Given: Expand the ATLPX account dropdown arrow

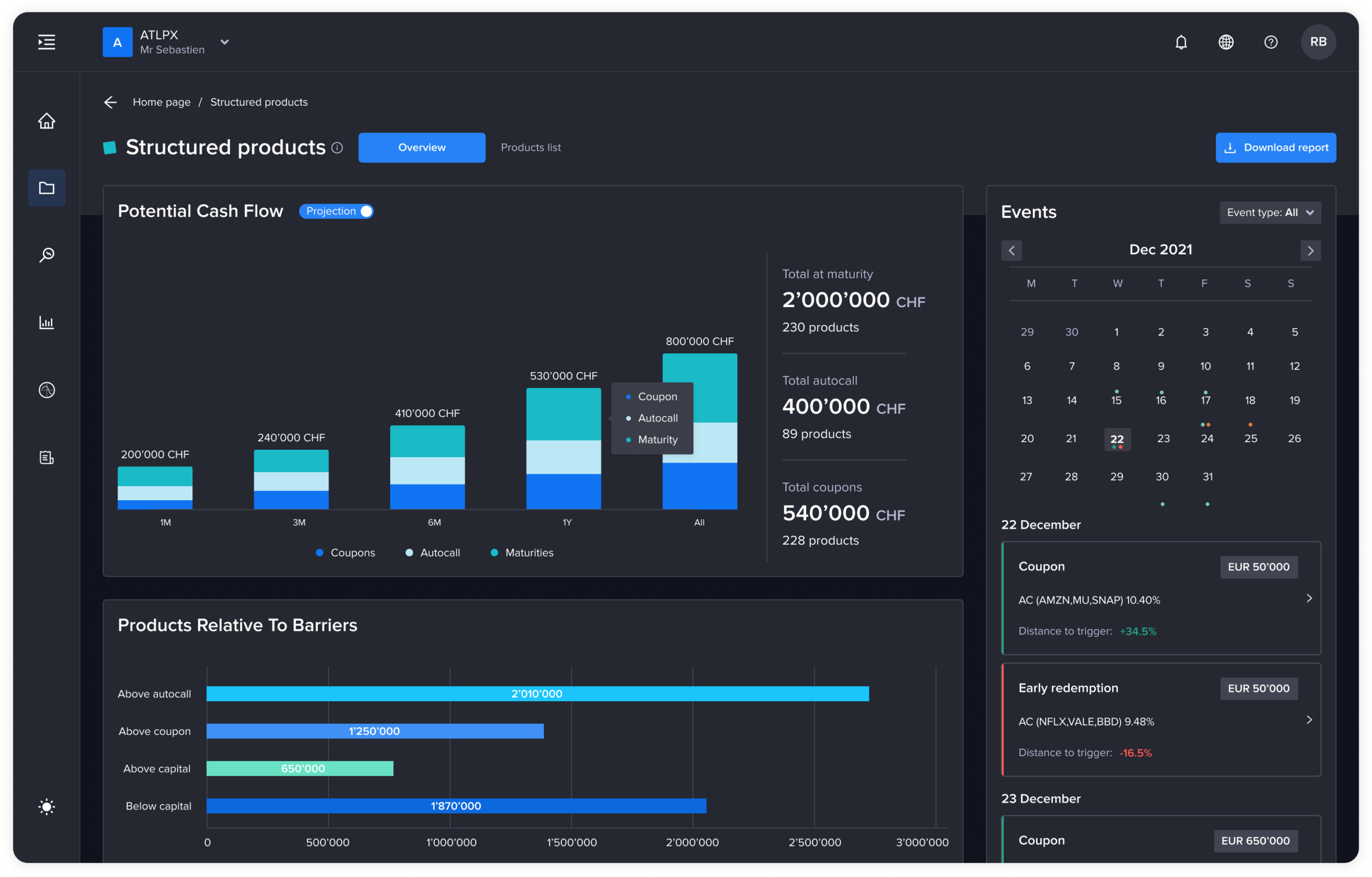Looking at the screenshot, I should tap(225, 42).
